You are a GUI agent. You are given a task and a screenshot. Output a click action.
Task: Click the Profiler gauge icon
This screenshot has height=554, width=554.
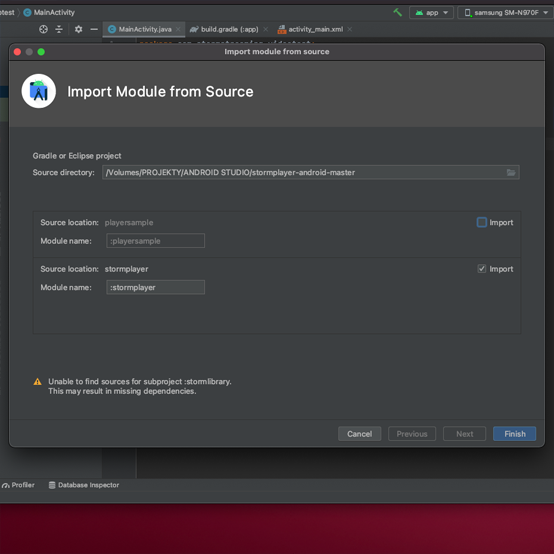click(x=6, y=485)
